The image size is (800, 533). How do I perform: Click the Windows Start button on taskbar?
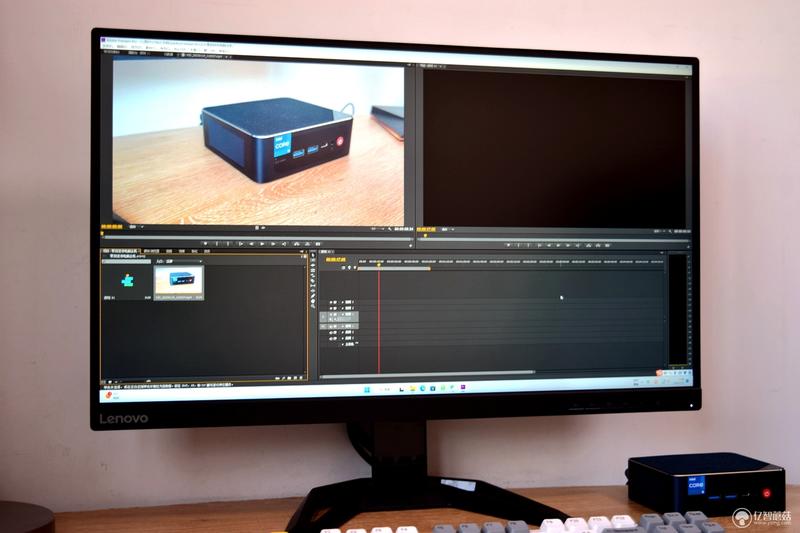(367, 390)
